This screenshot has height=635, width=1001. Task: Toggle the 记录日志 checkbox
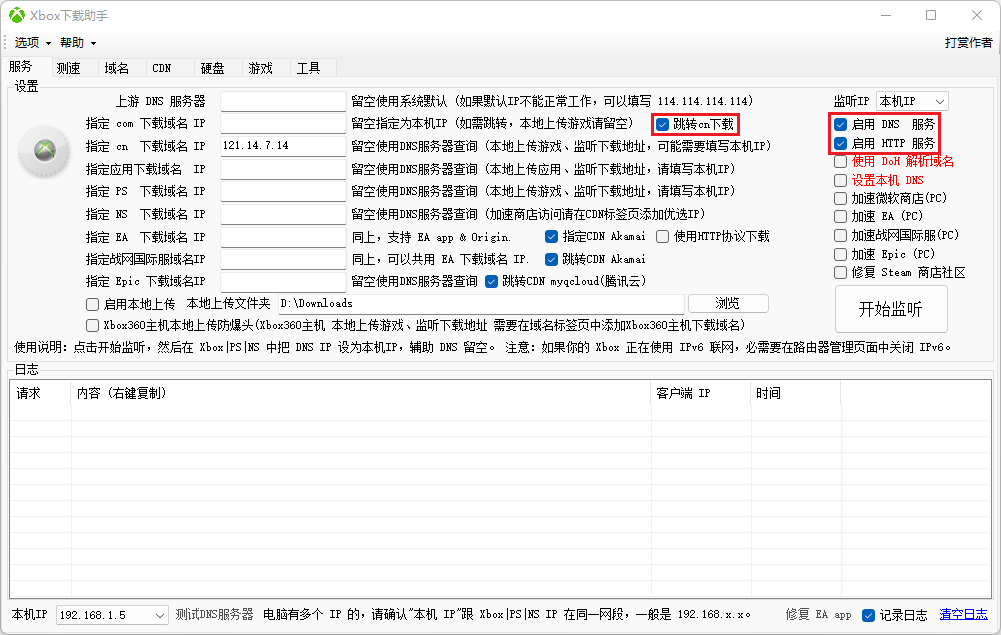tap(868, 615)
